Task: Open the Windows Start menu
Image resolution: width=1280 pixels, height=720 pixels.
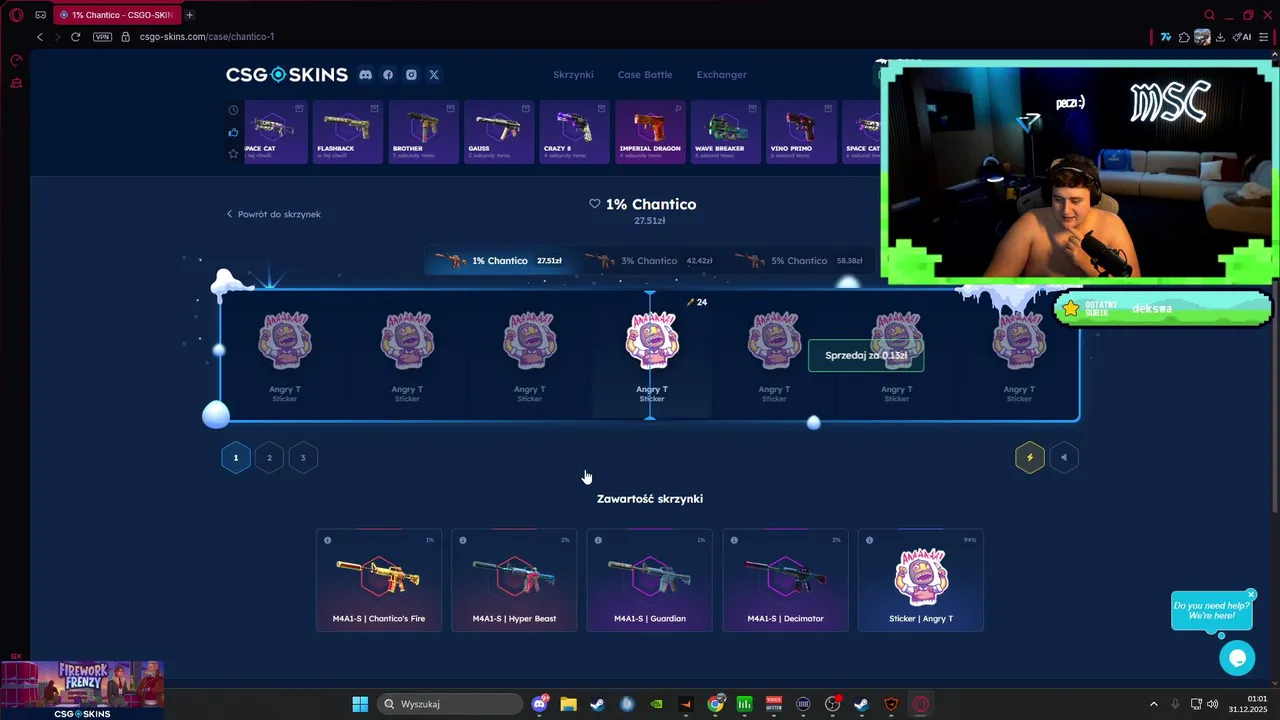Action: (x=360, y=704)
